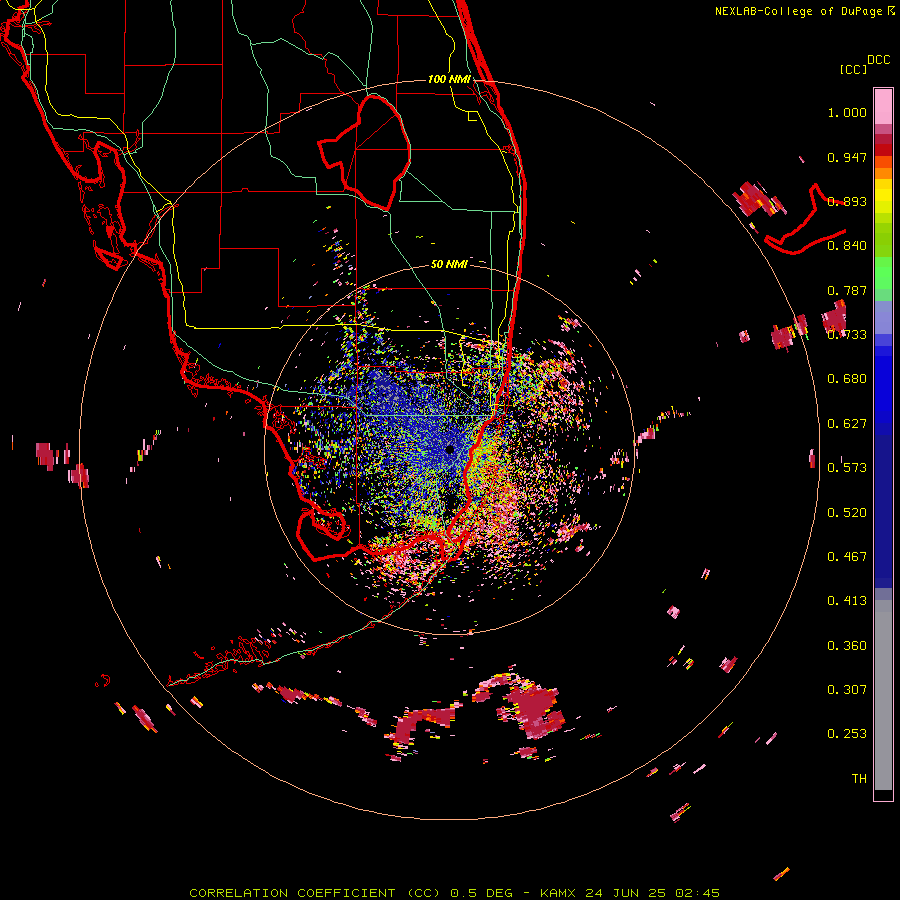
Task: Click the black KAMX radar site dot
Action: tap(450, 450)
